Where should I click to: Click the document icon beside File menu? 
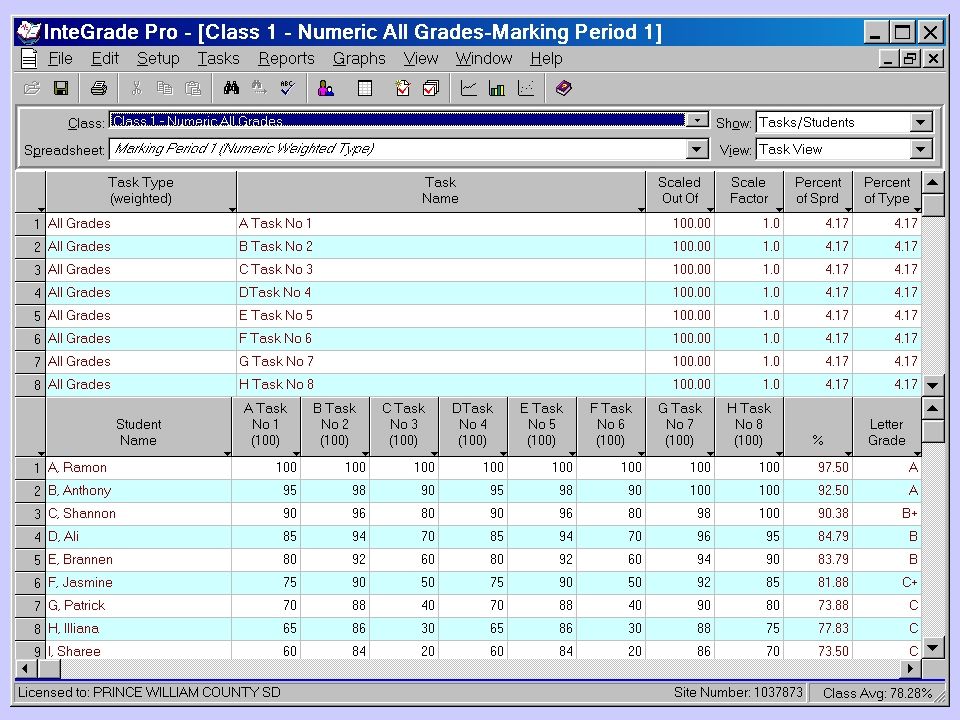pyautogui.click(x=29, y=59)
